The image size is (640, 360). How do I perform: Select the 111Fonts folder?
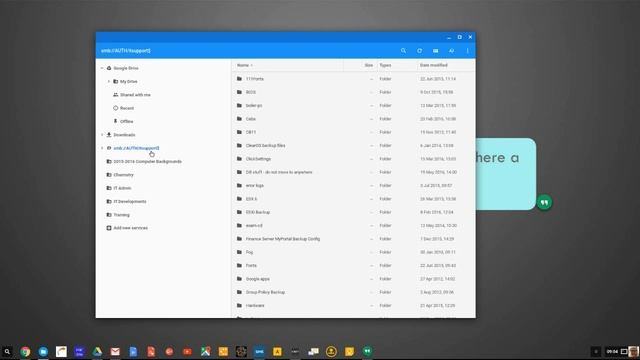tap(353, 79)
